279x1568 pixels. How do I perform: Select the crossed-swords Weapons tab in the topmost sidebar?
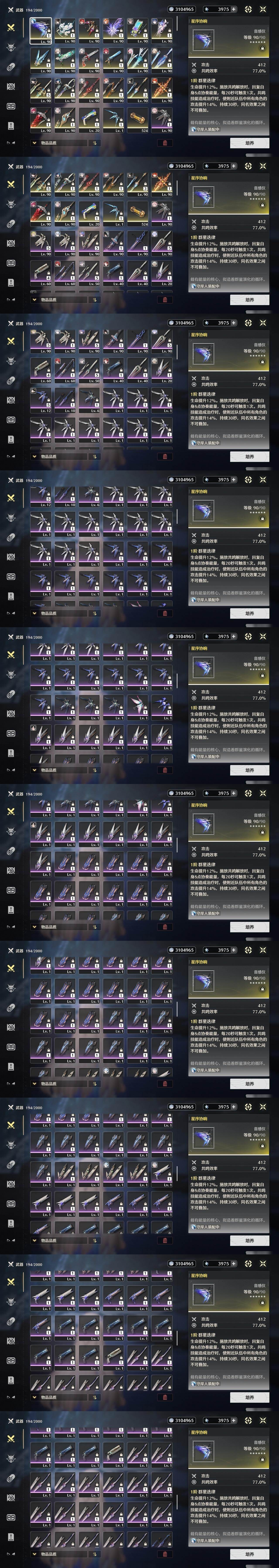pyautogui.click(x=10, y=27)
